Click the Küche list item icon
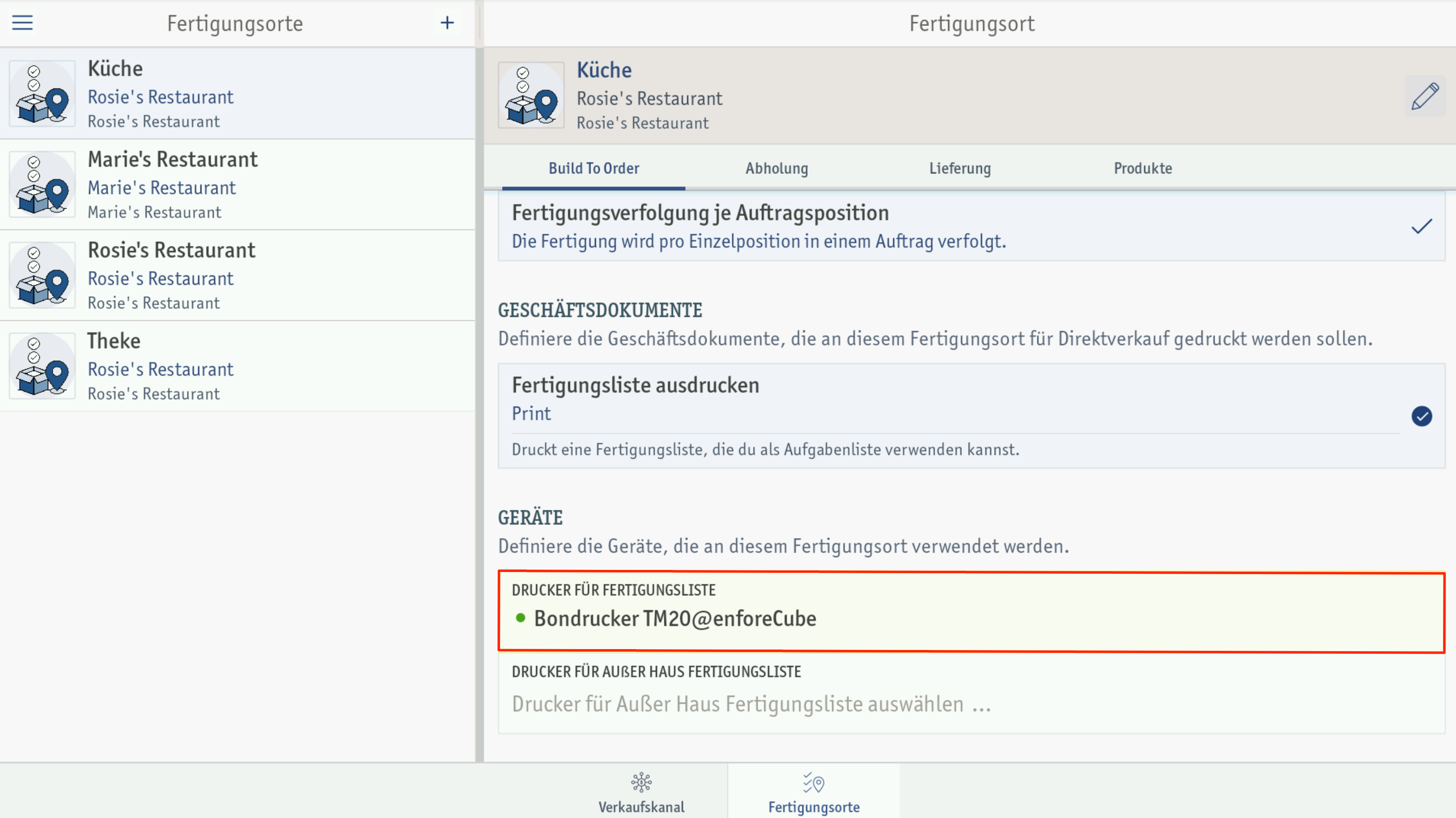1456x818 pixels. click(42, 93)
